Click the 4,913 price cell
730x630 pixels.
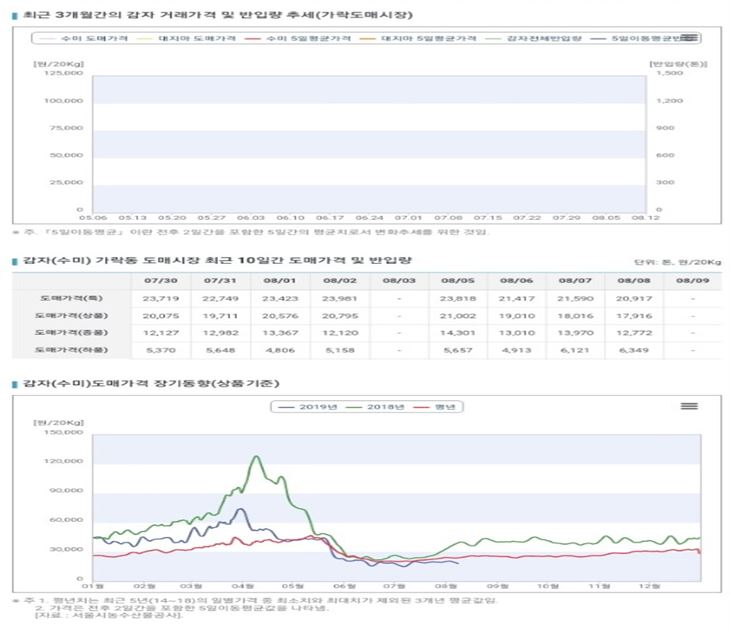[516, 350]
